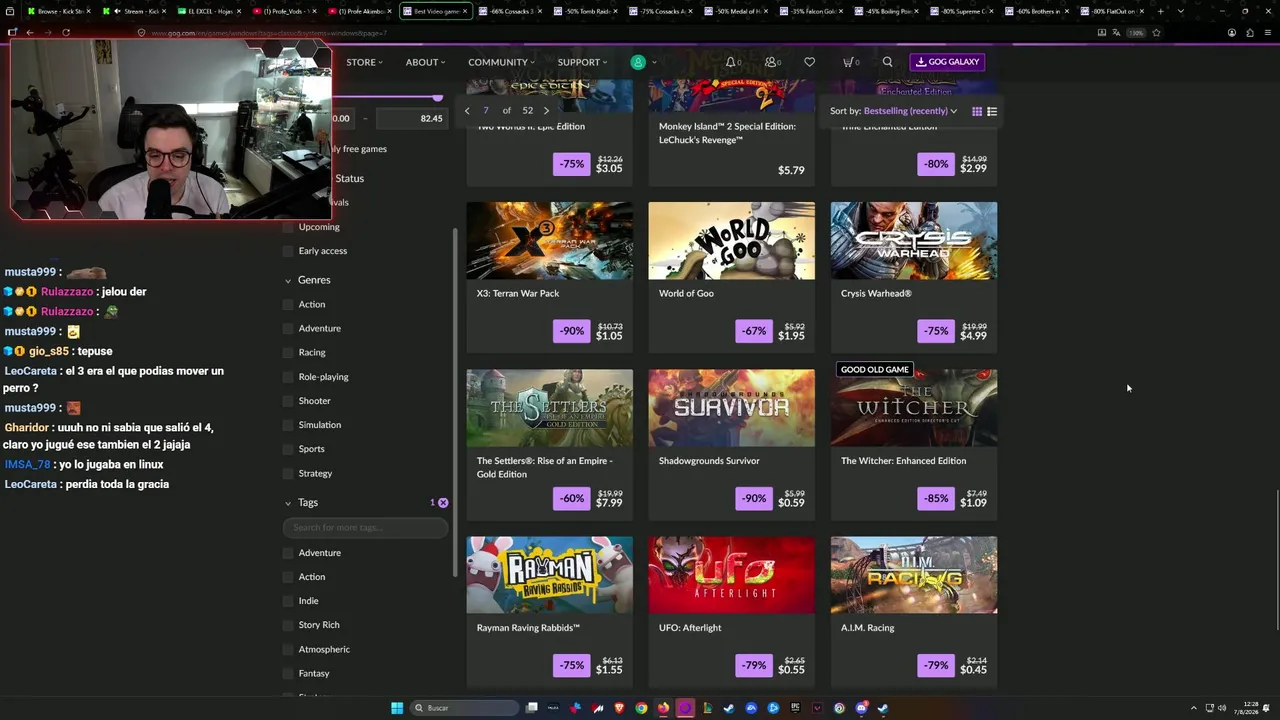Viewport: 1280px width, 720px height.
Task: Open Discord from taskbar
Action: click(x=861, y=708)
